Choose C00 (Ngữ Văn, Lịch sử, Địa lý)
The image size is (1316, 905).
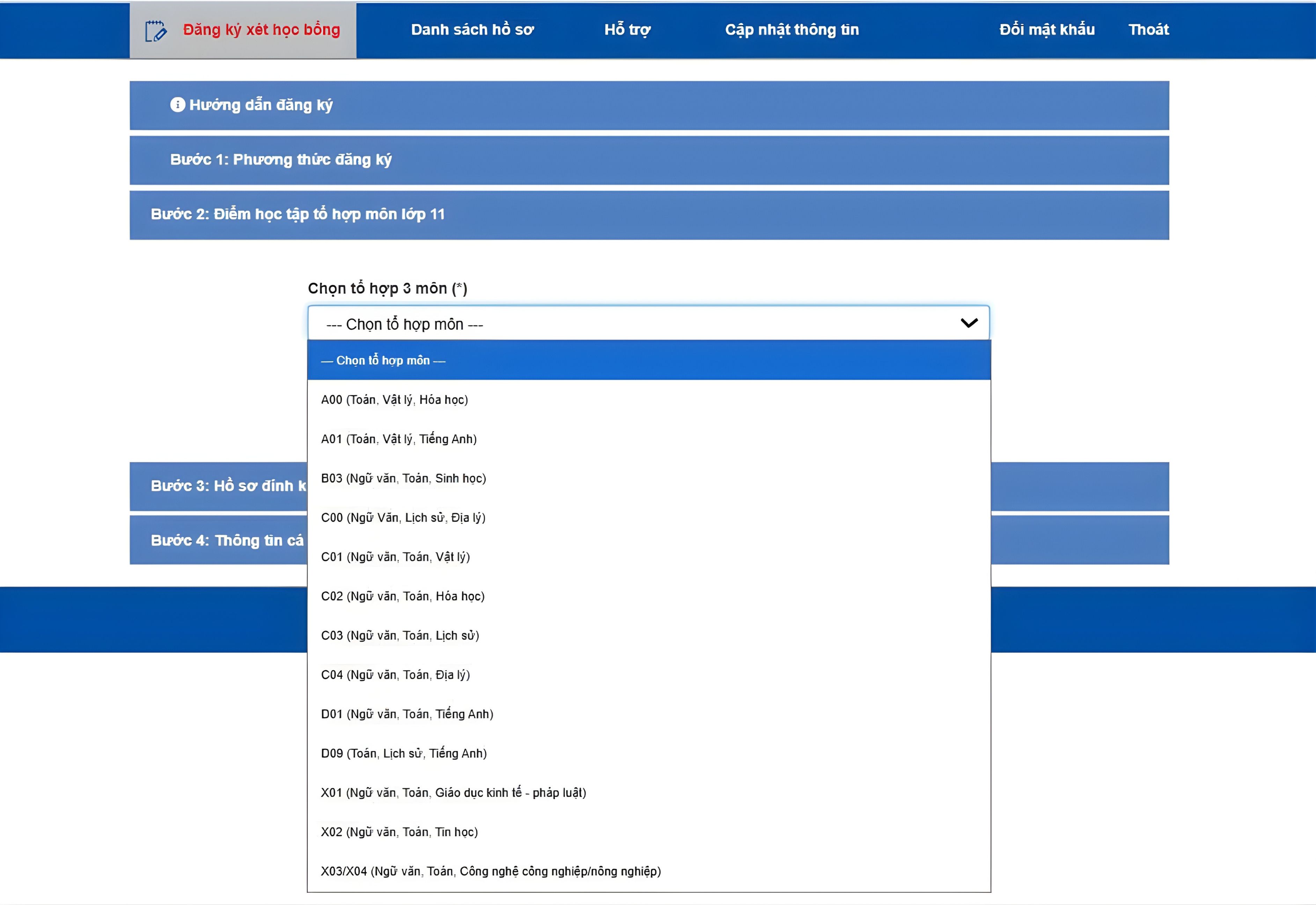click(404, 518)
